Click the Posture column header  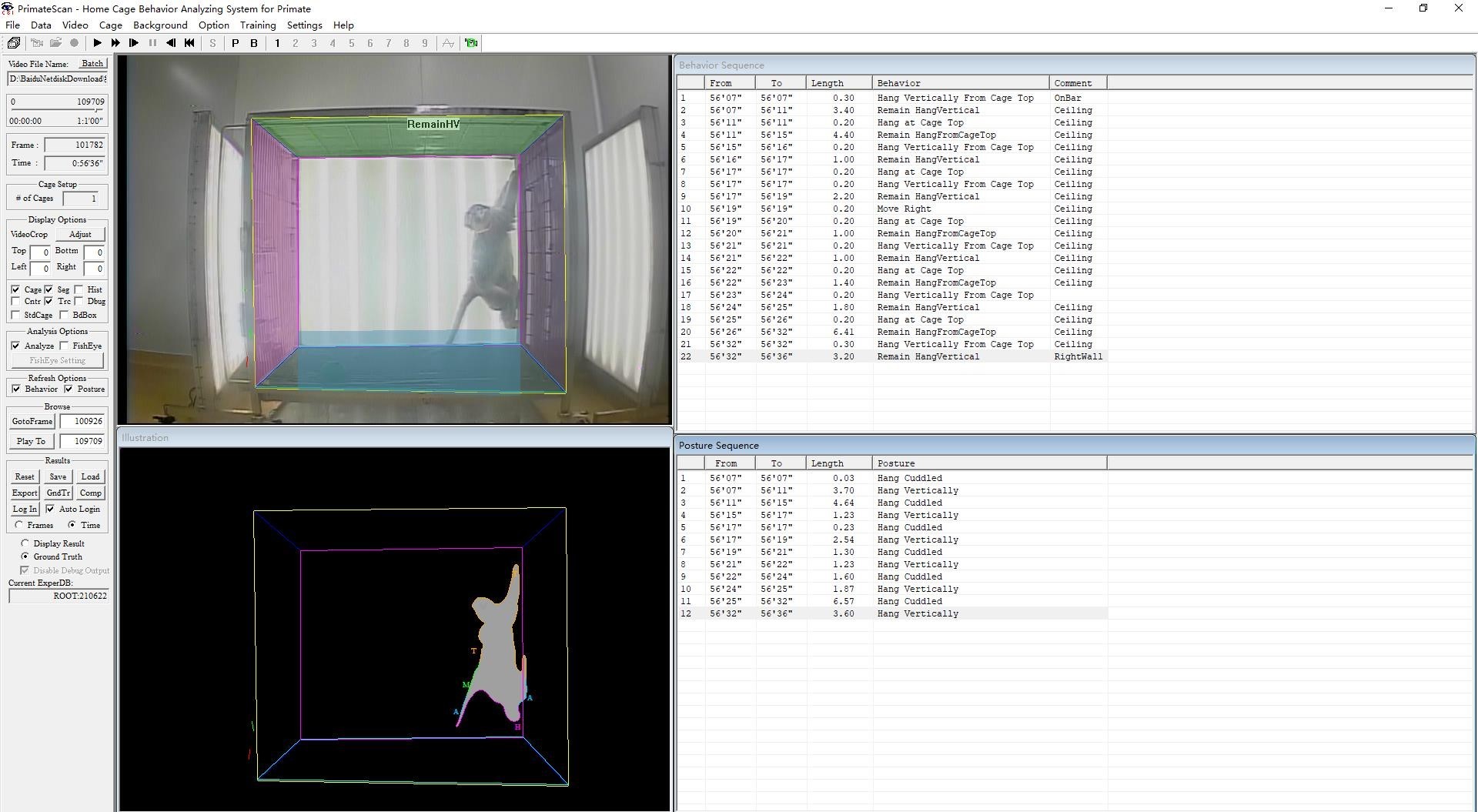(990, 463)
